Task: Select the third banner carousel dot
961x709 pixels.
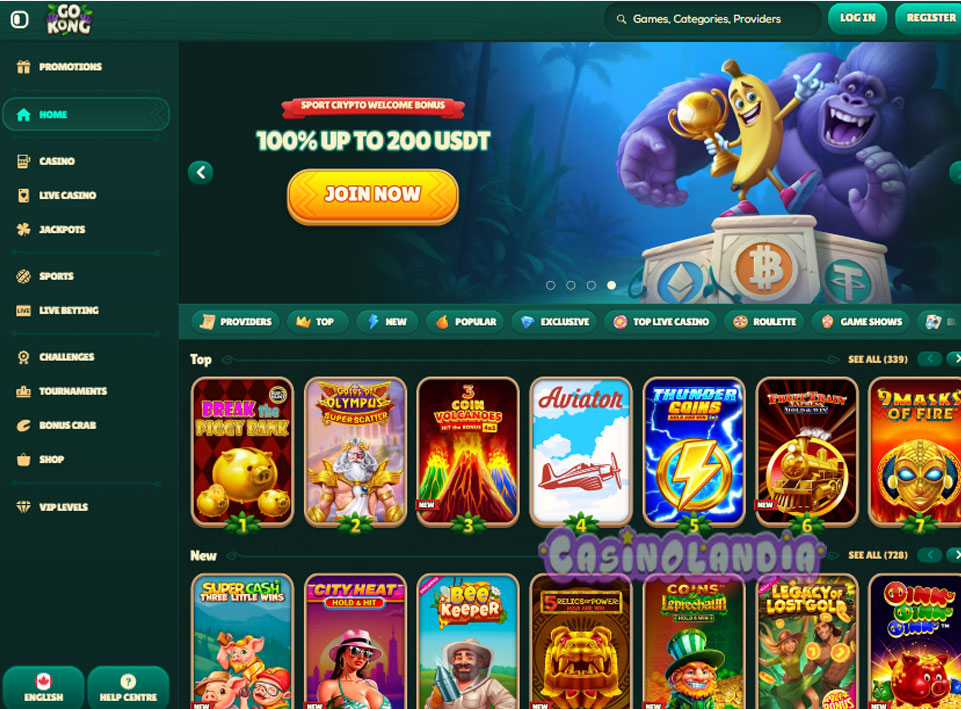Action: coord(591,286)
